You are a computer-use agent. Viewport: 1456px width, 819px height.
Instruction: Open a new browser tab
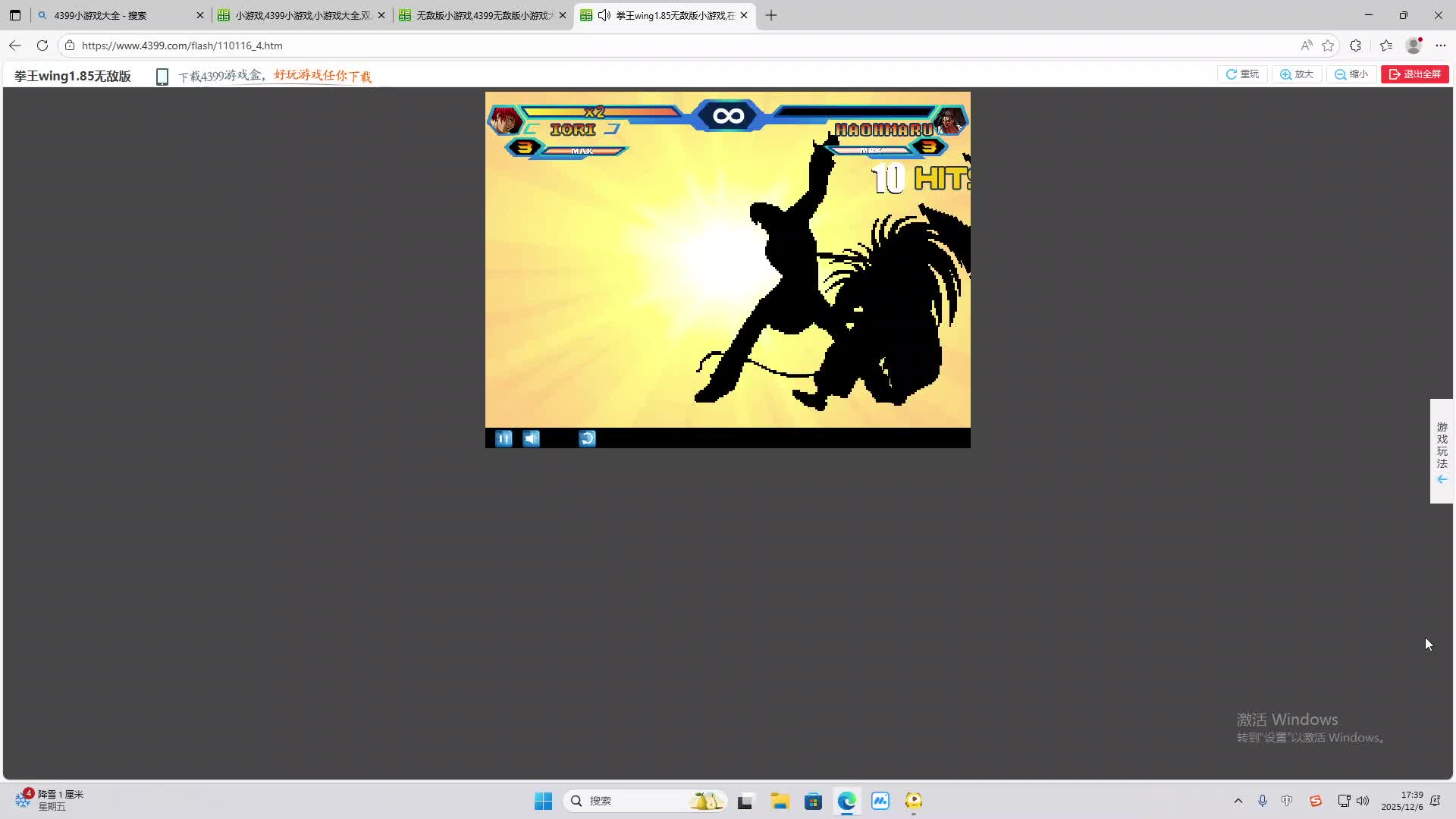pyautogui.click(x=771, y=15)
